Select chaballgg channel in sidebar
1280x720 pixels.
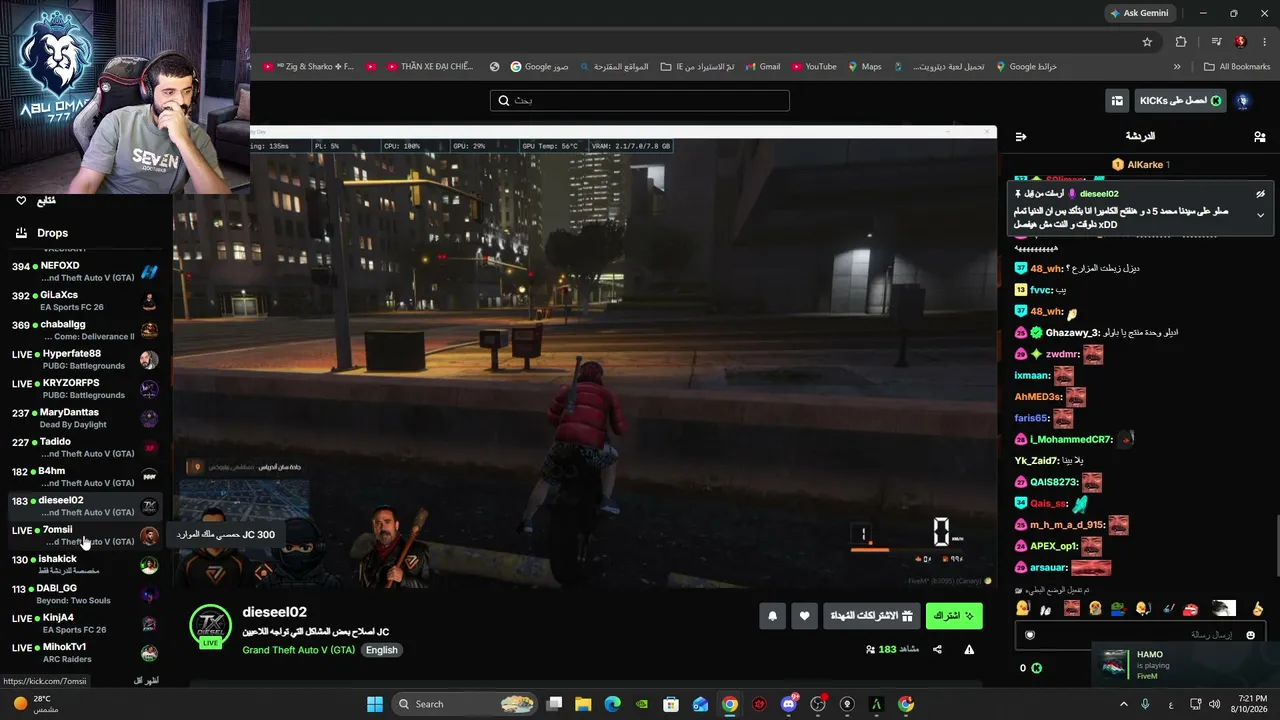(x=85, y=330)
